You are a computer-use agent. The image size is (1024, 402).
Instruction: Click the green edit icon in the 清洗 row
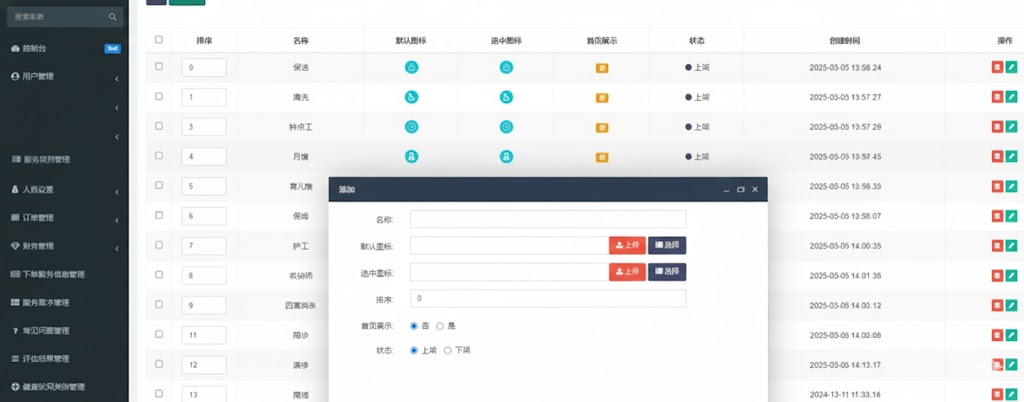tap(1011, 97)
